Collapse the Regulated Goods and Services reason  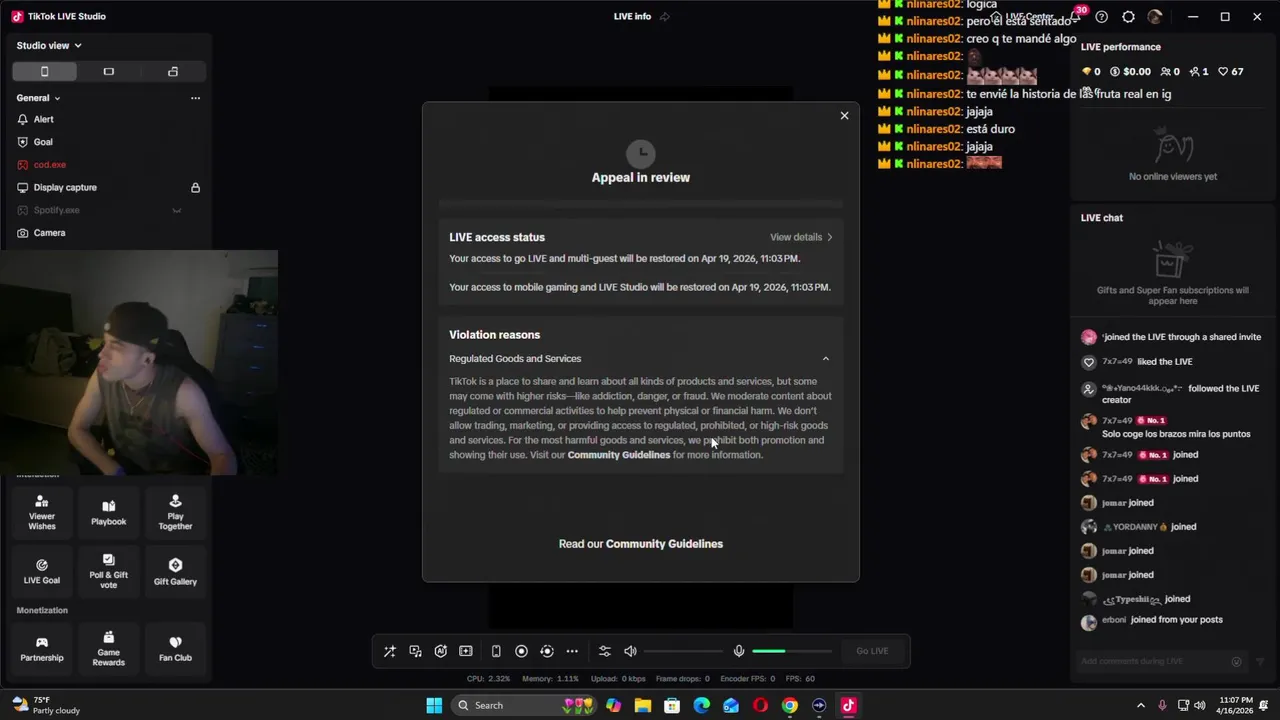tap(825, 359)
